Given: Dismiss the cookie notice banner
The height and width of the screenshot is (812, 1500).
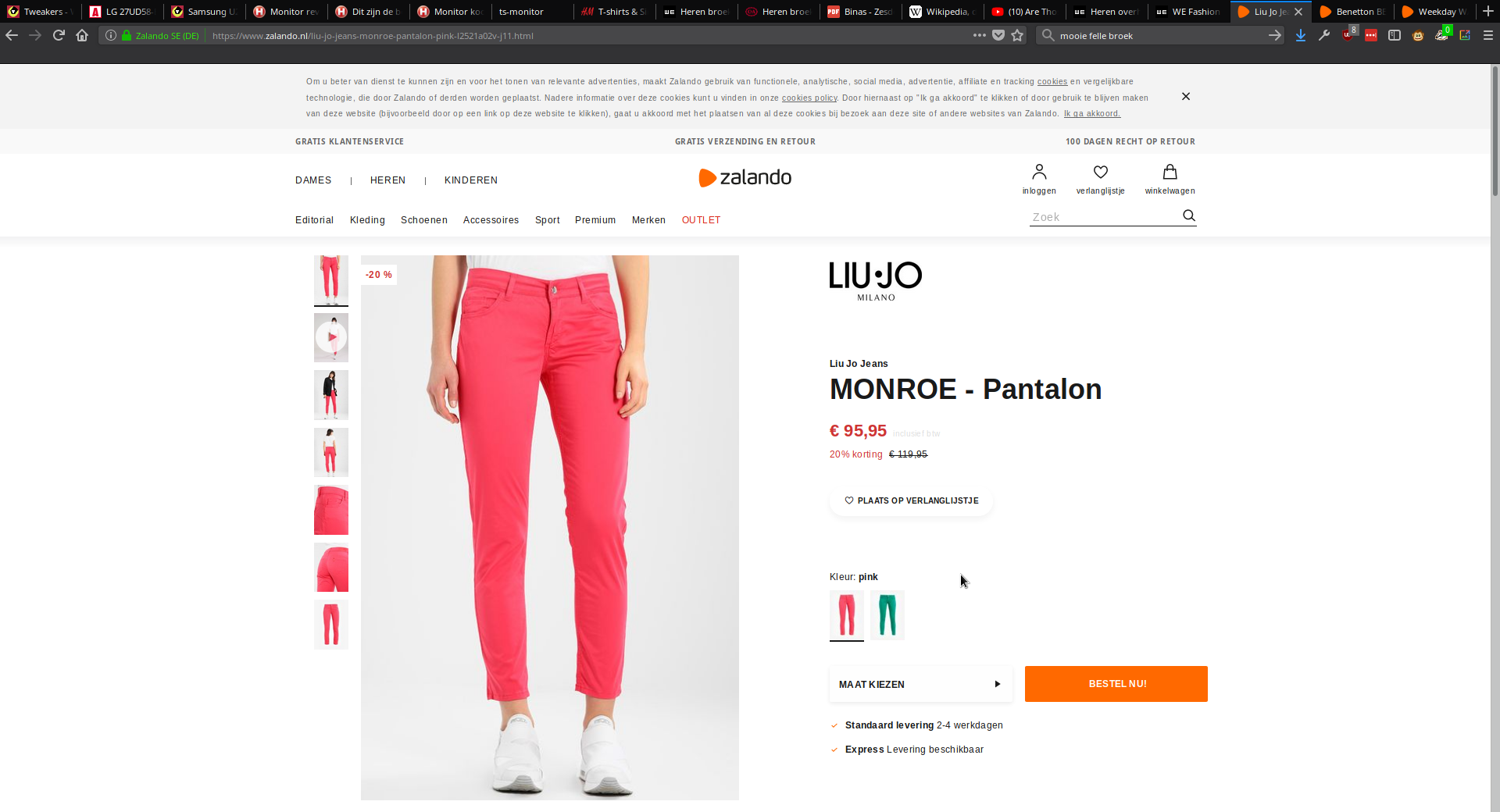Looking at the screenshot, I should 1185,97.
